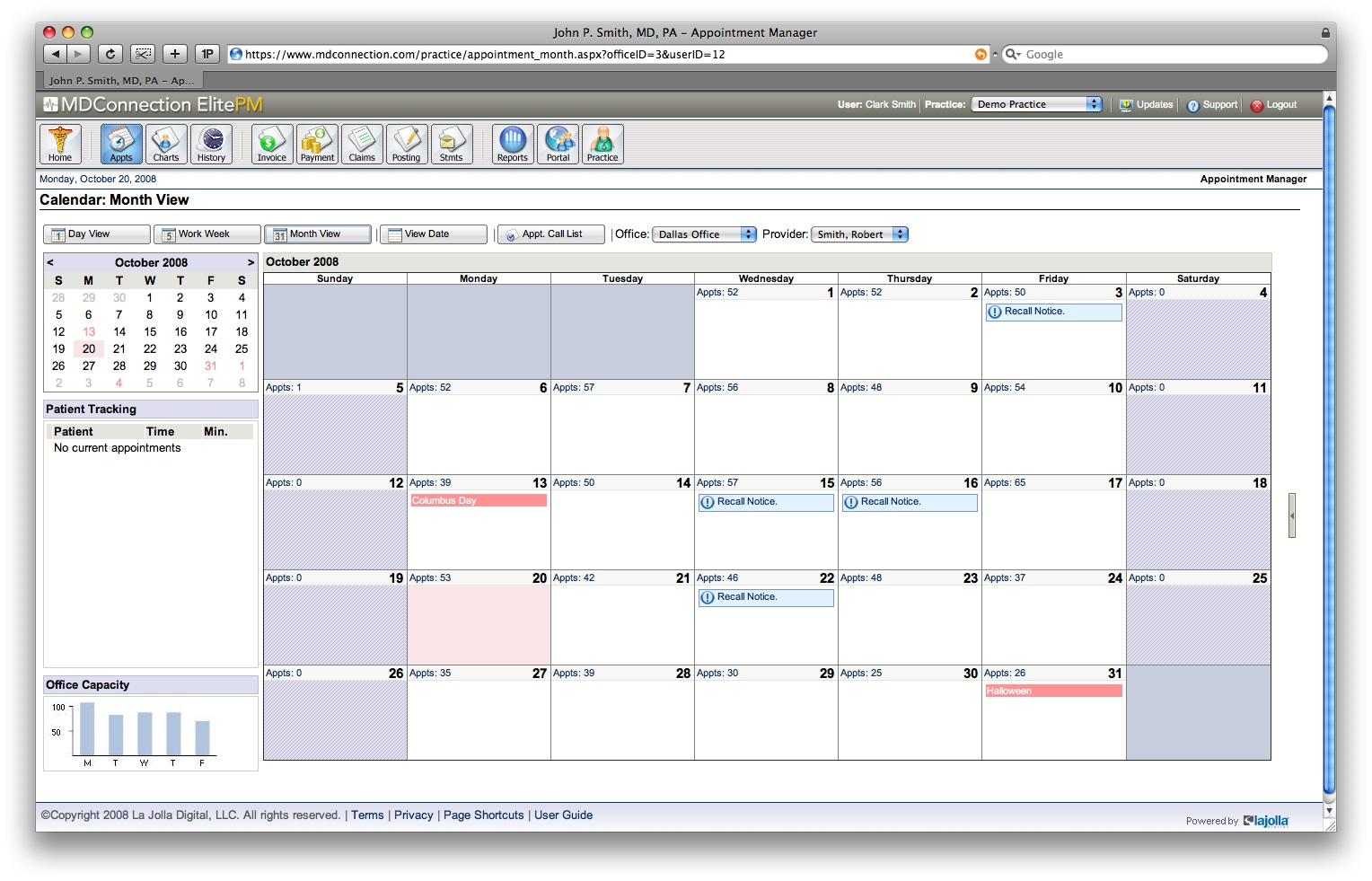The height and width of the screenshot is (881, 1372).
Task: Open the Practice dropdown showing Demo Practice
Action: pyautogui.click(x=1037, y=104)
